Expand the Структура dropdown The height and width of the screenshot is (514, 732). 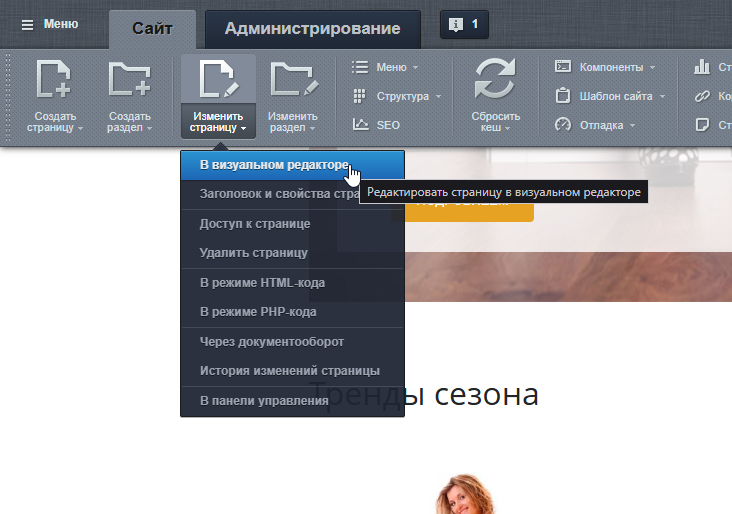coord(397,96)
